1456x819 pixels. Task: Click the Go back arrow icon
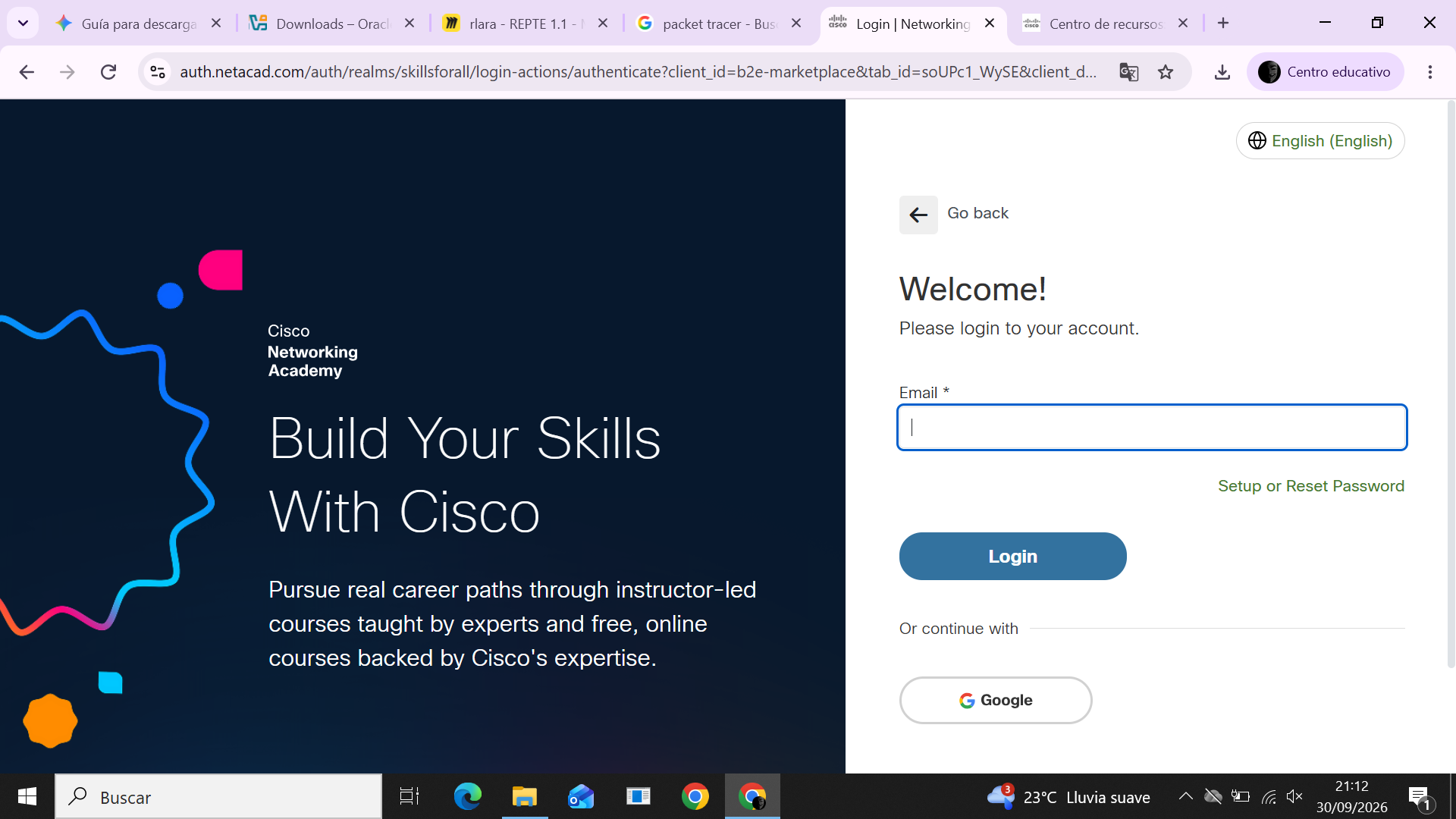(918, 215)
